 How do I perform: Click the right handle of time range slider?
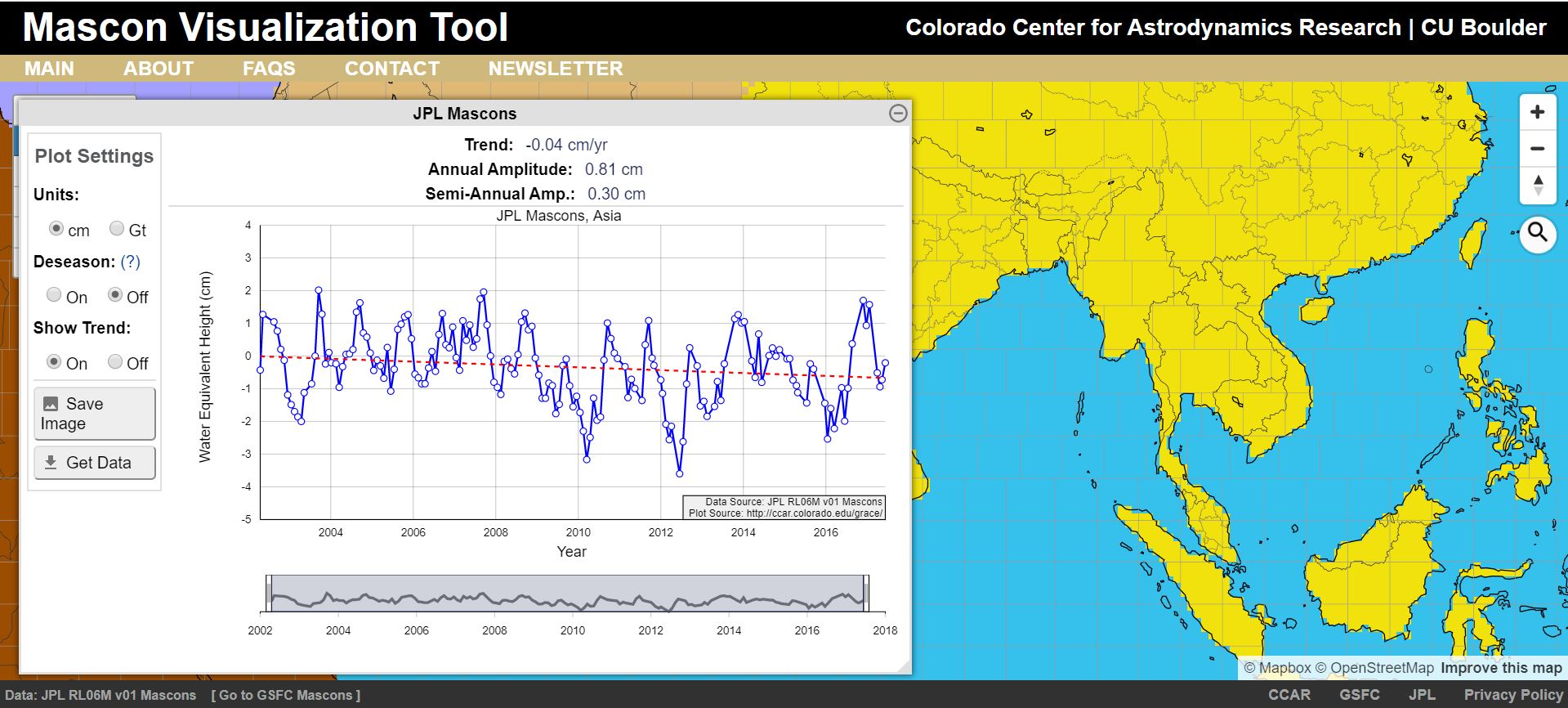tap(865, 593)
